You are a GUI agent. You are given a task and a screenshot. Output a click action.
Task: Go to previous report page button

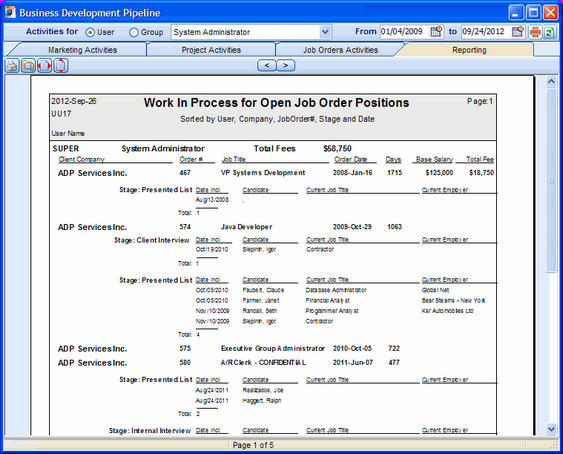[267, 65]
